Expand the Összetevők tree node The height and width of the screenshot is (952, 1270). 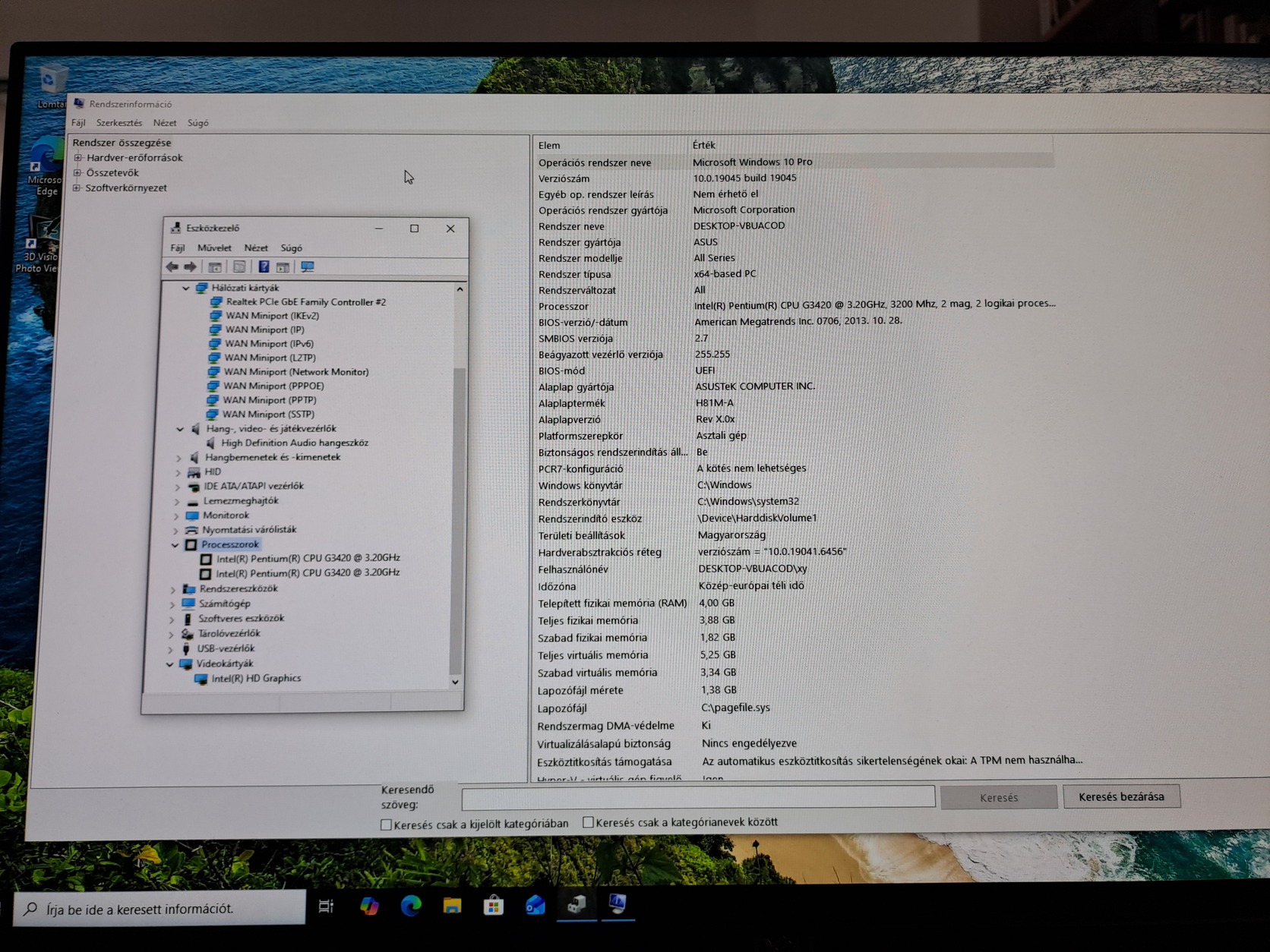(x=77, y=173)
